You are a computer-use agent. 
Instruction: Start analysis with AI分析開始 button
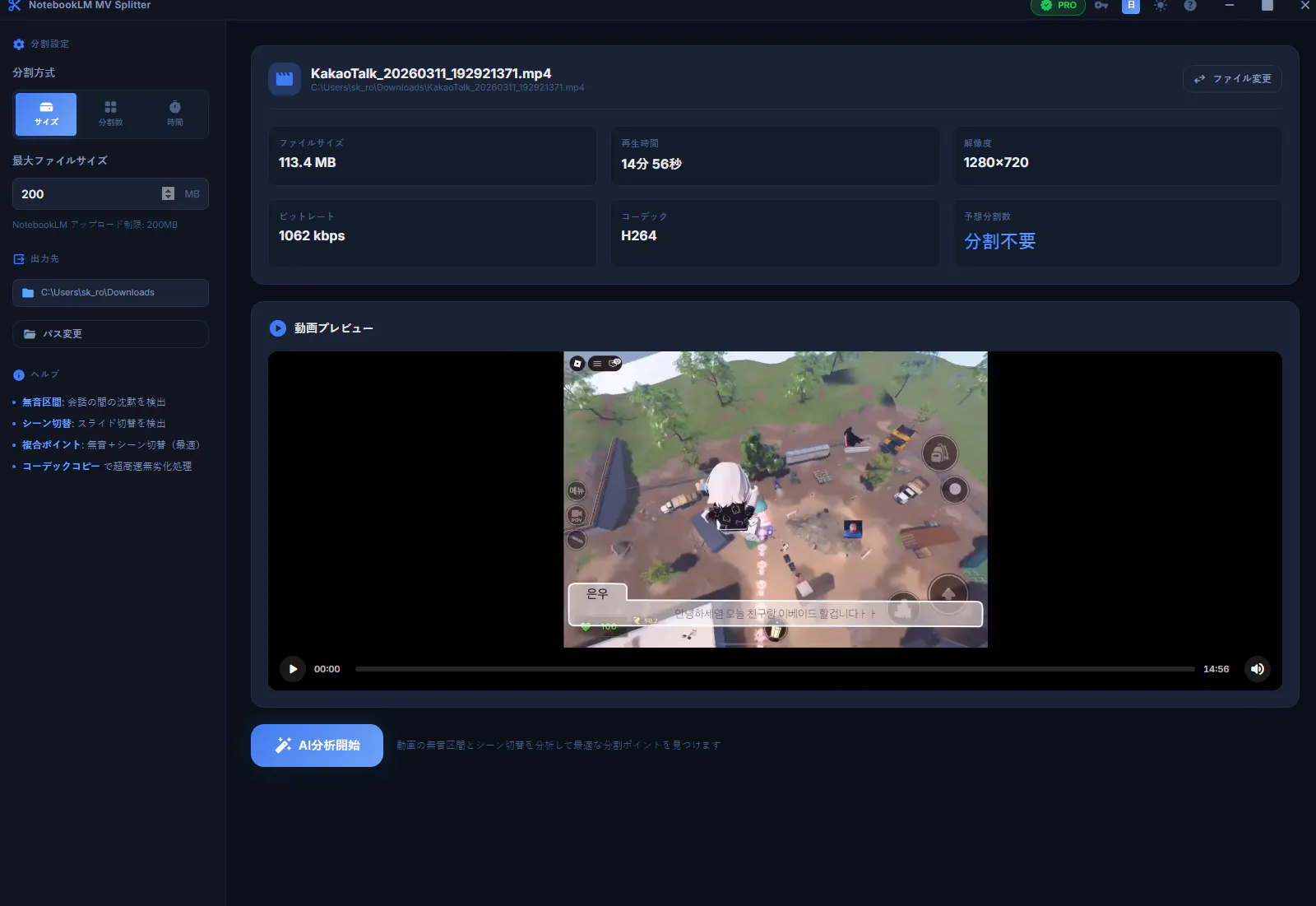pos(317,746)
